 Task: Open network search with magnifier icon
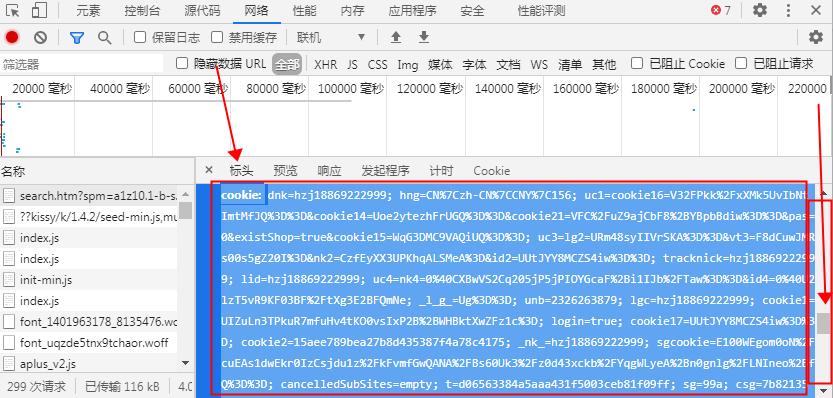[x=105, y=37]
